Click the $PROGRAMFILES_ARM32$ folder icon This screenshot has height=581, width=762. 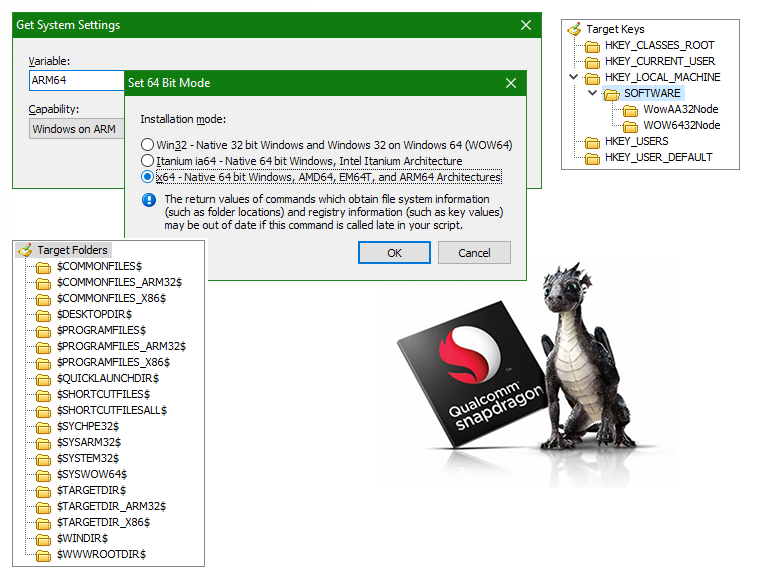43,347
